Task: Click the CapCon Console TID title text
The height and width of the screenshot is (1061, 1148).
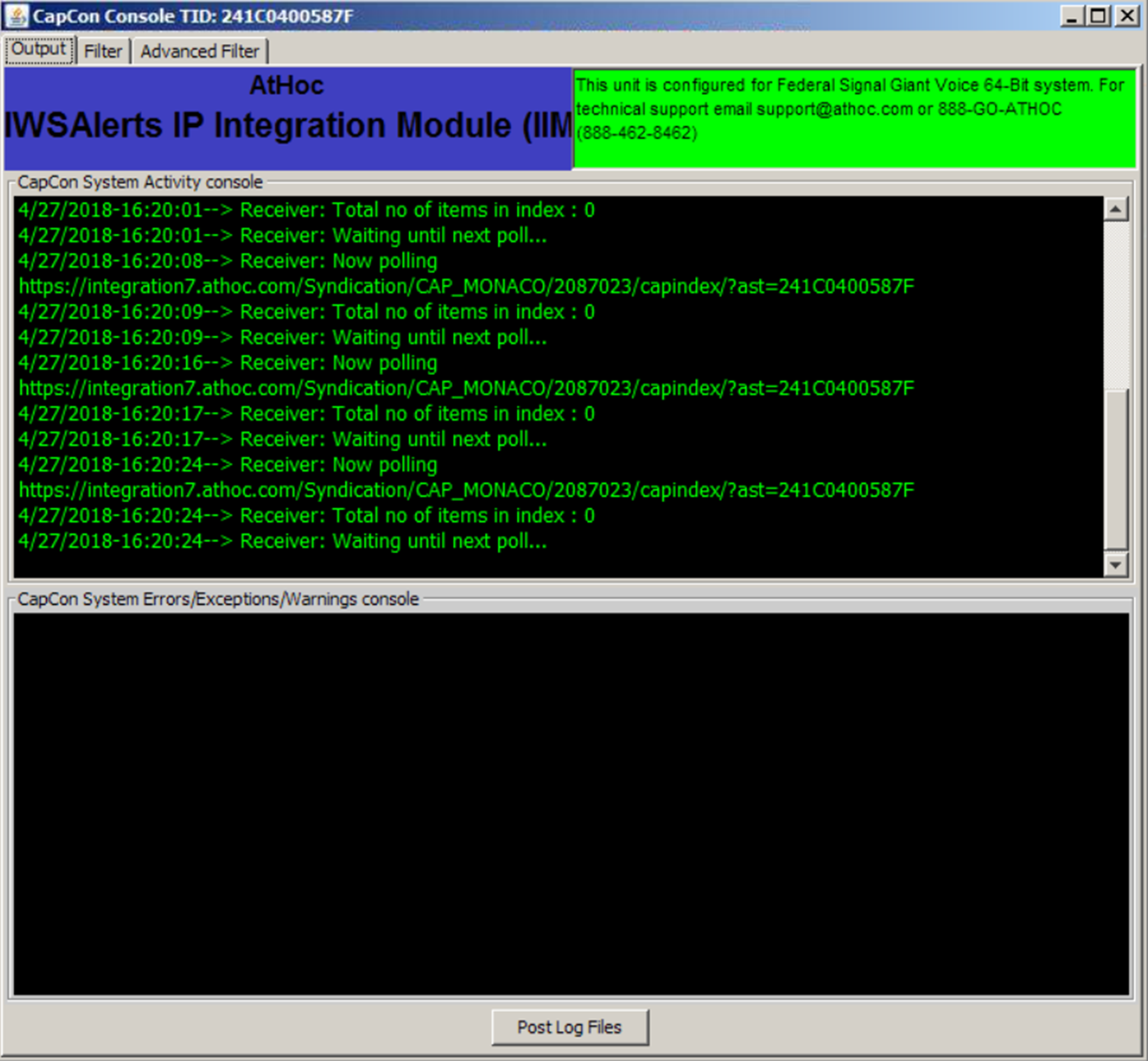Action: click(193, 16)
